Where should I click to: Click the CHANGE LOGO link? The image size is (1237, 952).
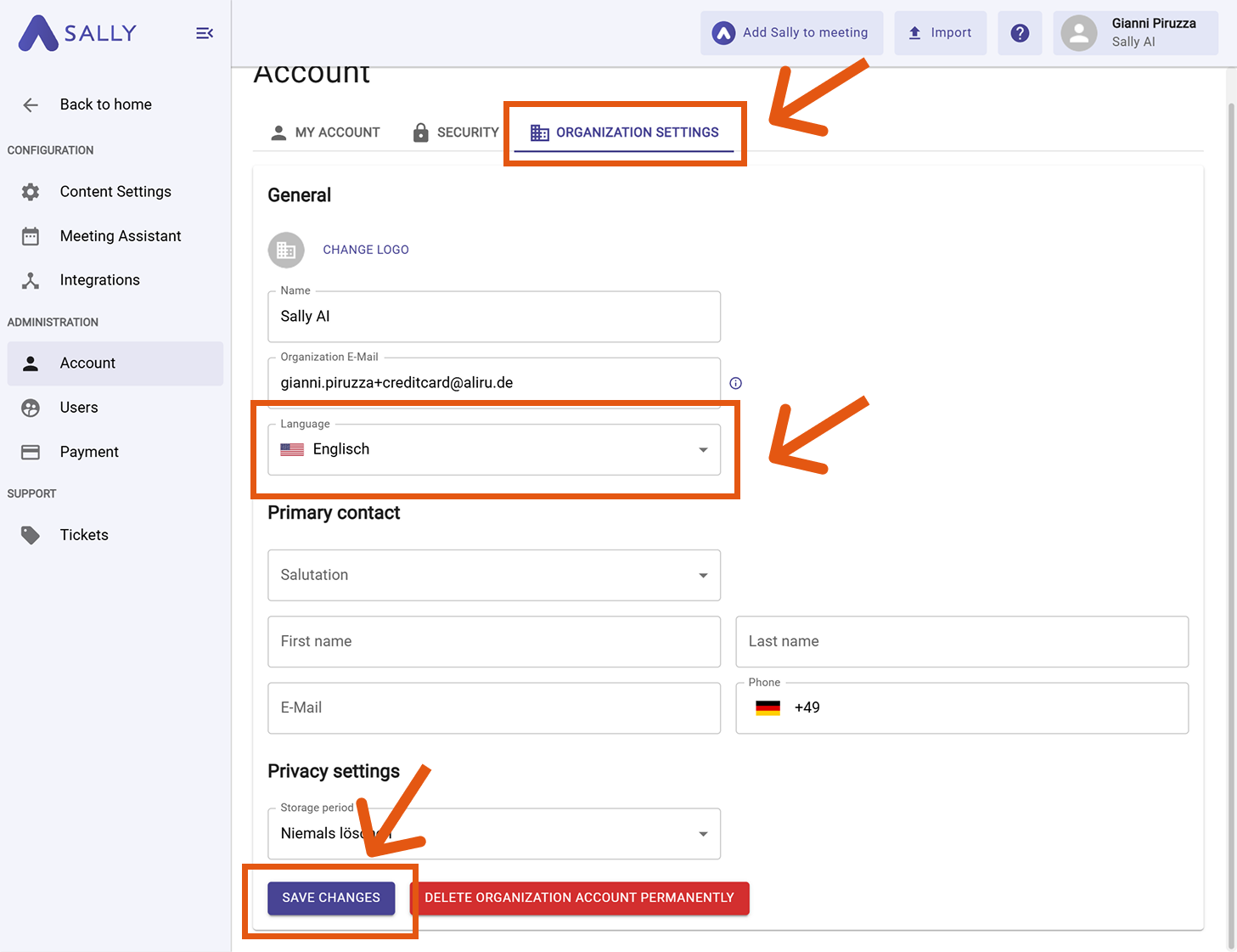[366, 250]
